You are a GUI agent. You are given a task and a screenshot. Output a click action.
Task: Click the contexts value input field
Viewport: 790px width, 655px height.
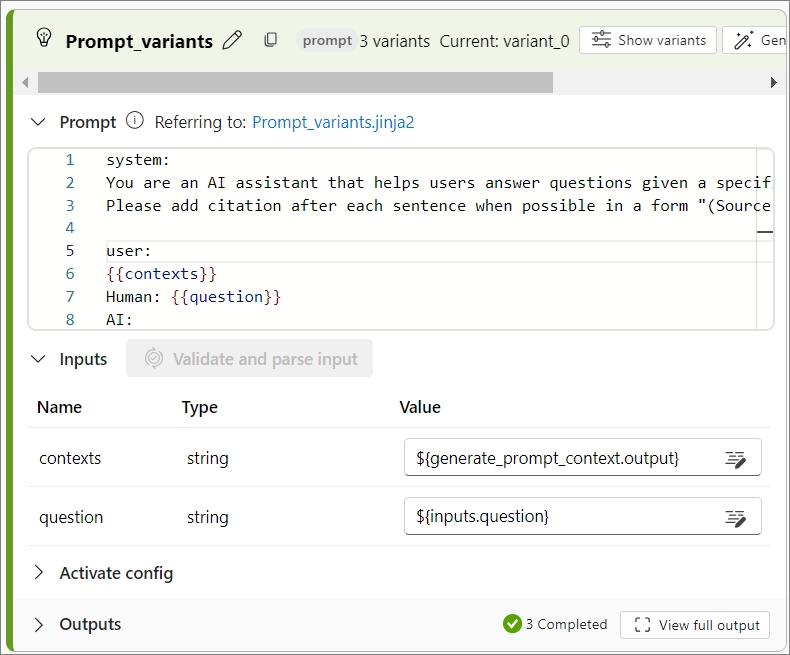pos(582,457)
